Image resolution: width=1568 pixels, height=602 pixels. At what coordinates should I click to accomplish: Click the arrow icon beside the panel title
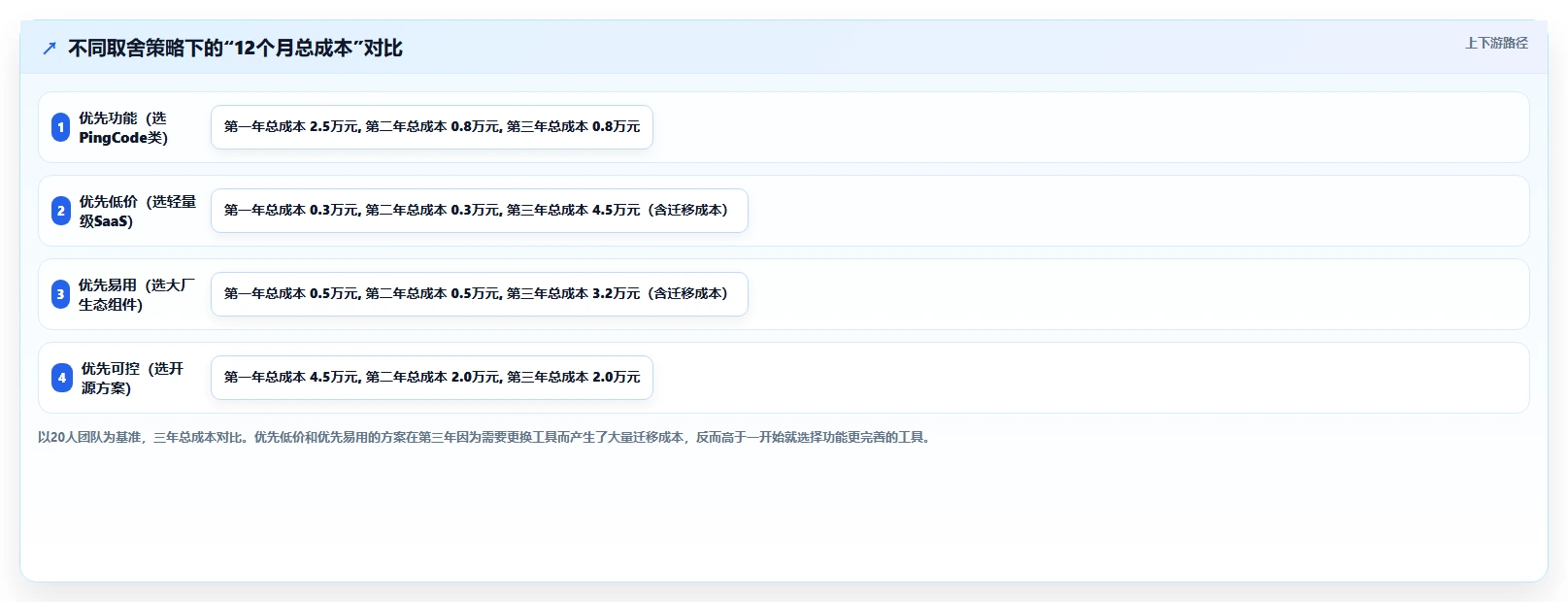[x=50, y=49]
